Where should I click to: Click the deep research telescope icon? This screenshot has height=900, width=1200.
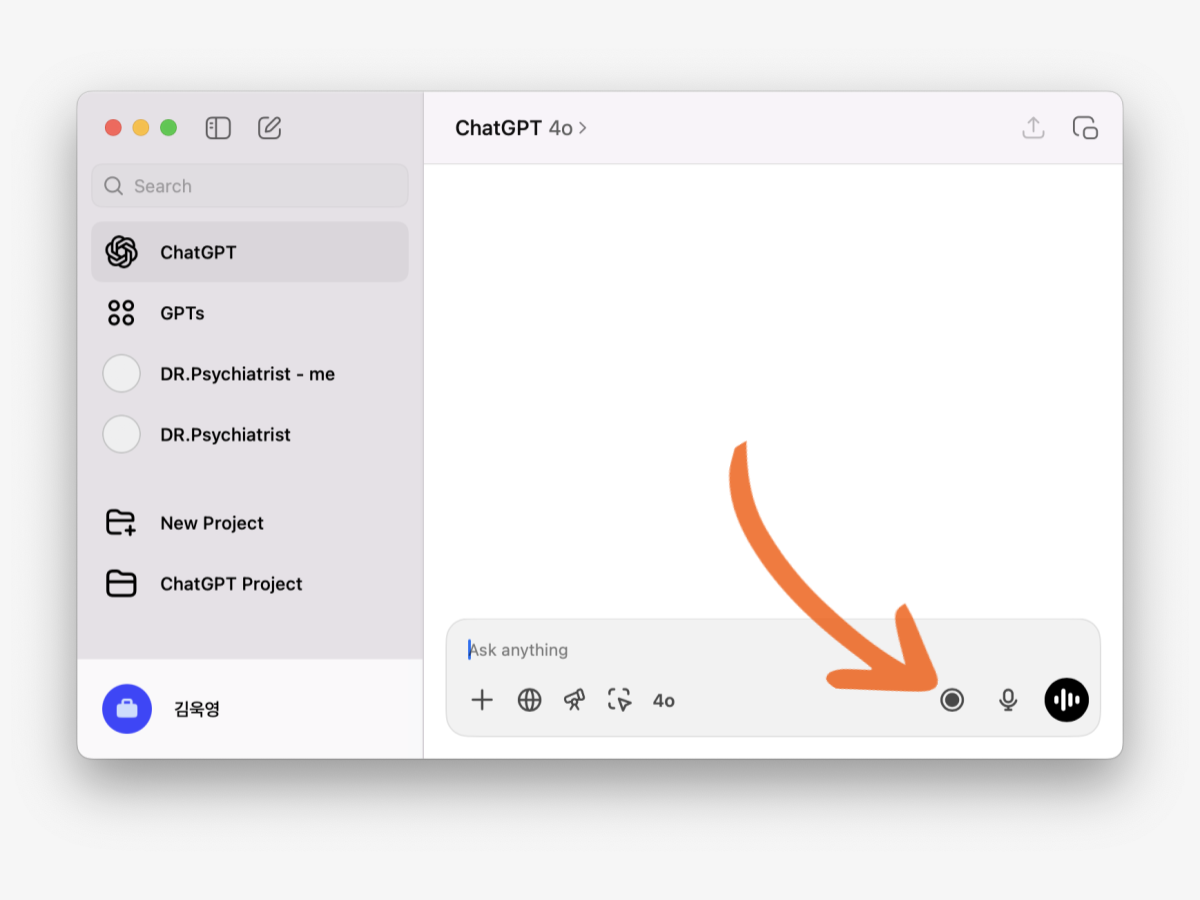pos(574,700)
